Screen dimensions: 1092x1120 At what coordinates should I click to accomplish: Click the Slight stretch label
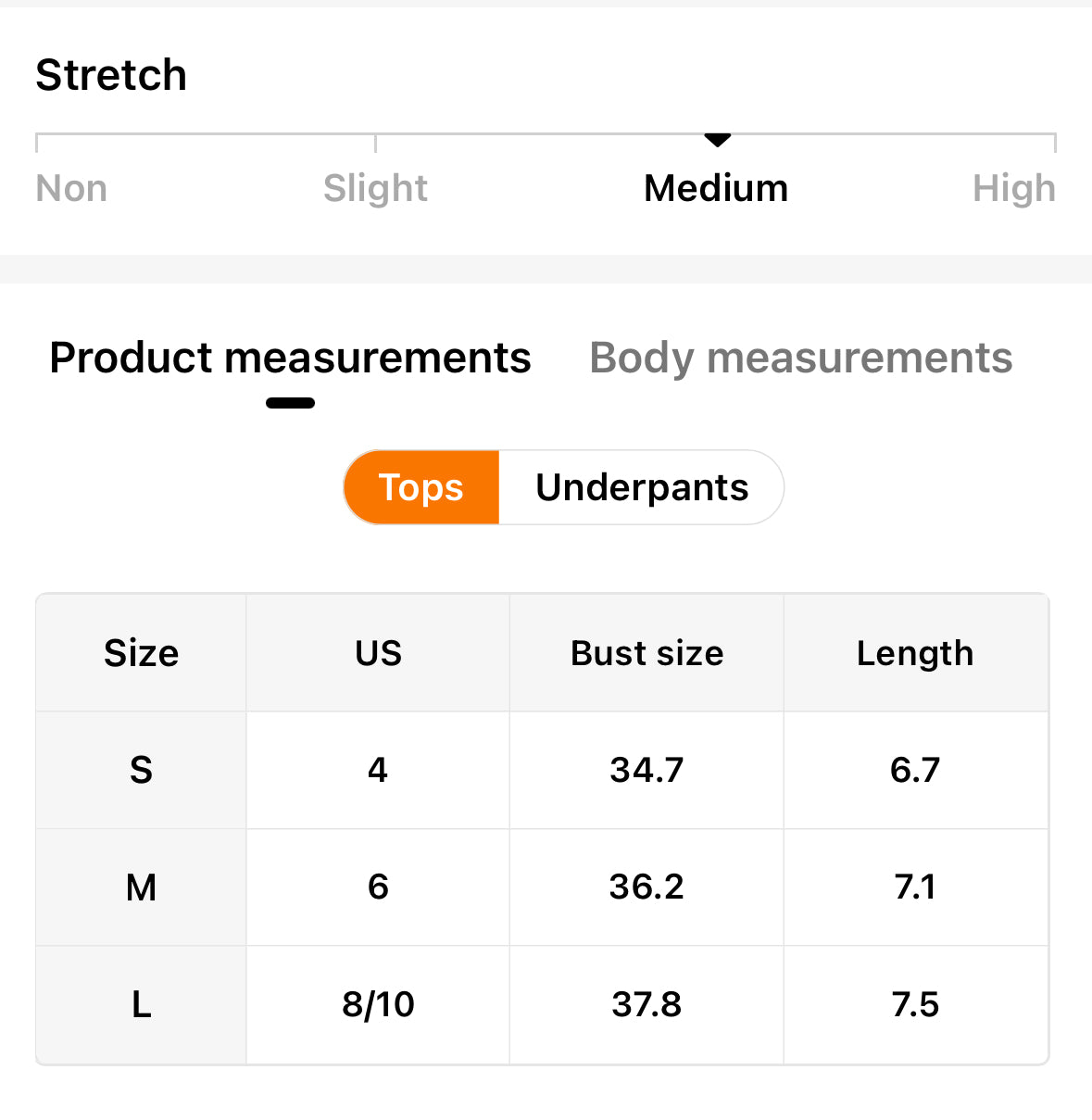(375, 188)
